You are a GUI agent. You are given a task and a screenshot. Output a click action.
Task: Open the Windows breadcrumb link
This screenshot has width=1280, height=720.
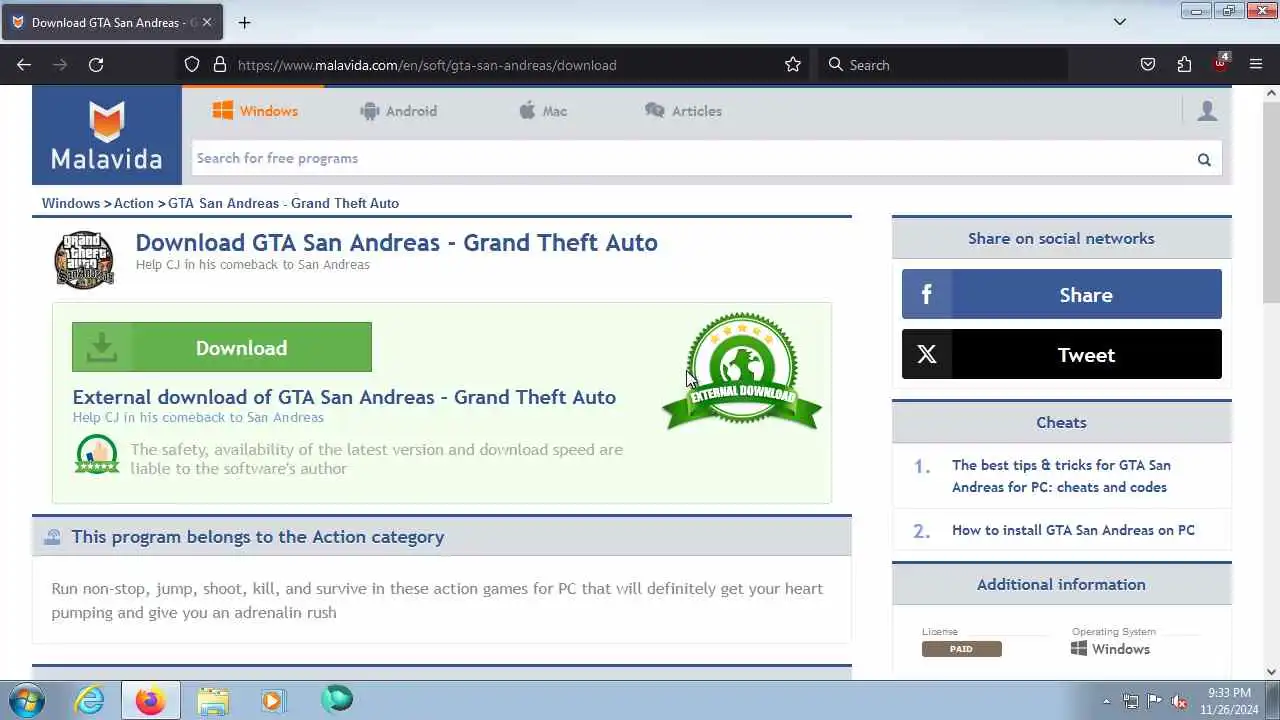click(71, 203)
